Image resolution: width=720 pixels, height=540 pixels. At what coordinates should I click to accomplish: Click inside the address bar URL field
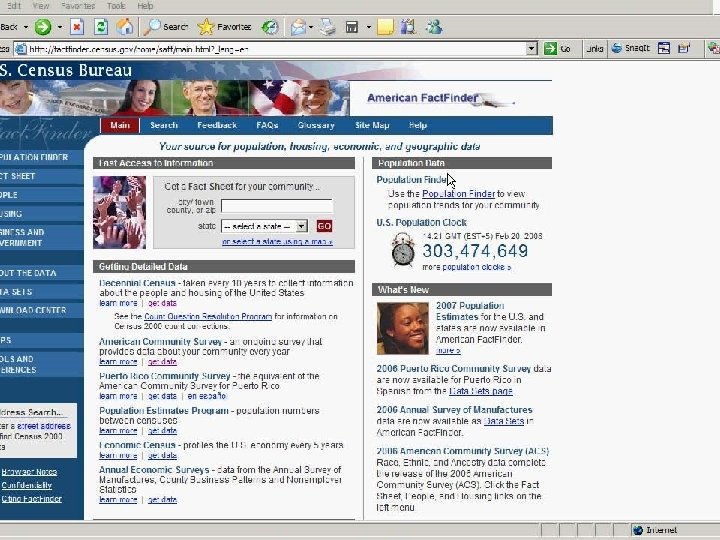click(x=276, y=49)
